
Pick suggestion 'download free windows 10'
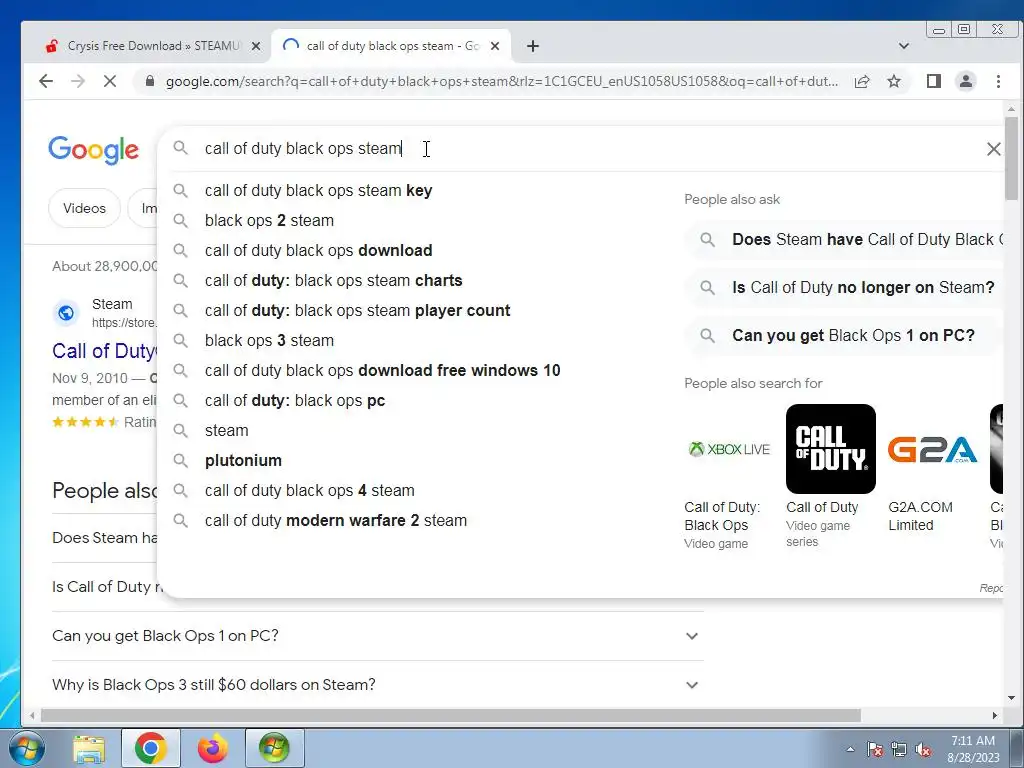tap(382, 370)
